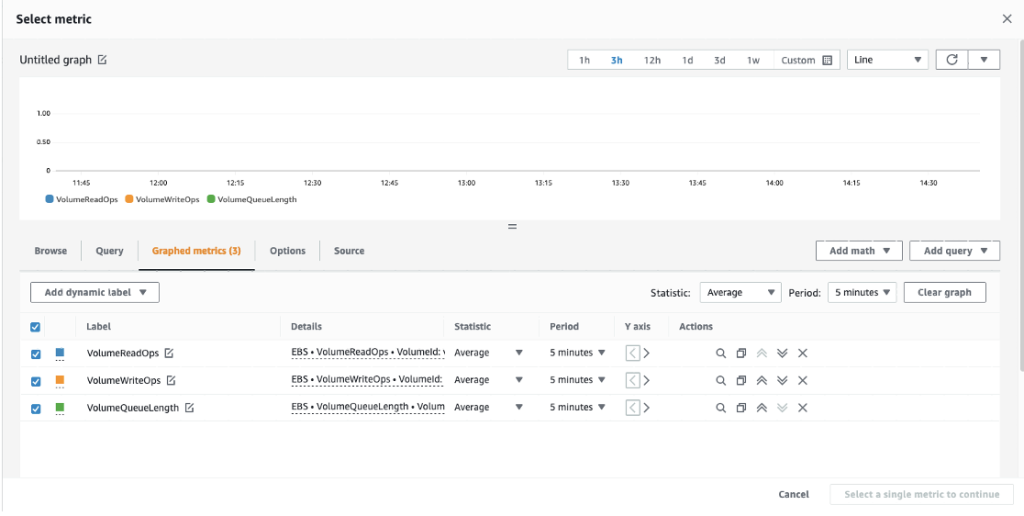Viewport: 1024px width, 516px height.
Task: Close the Select metric dialog
Action: 1007,19
